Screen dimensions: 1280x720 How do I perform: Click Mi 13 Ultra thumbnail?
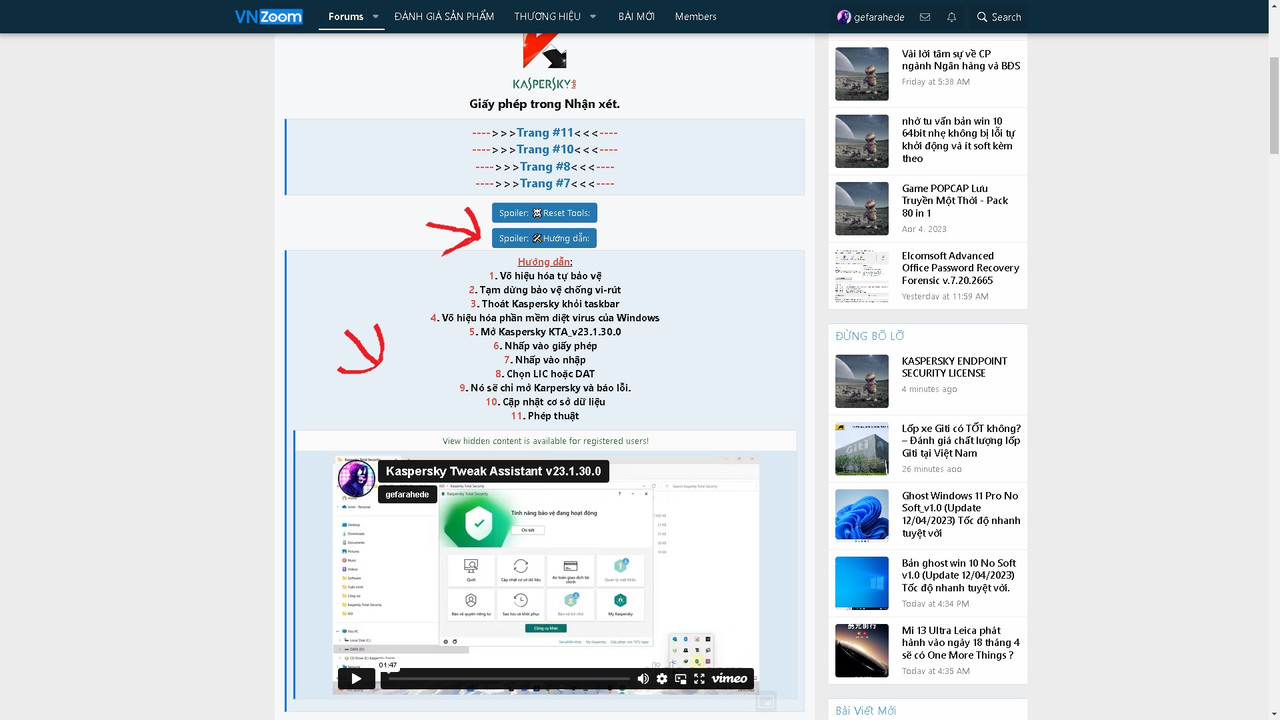click(x=862, y=651)
